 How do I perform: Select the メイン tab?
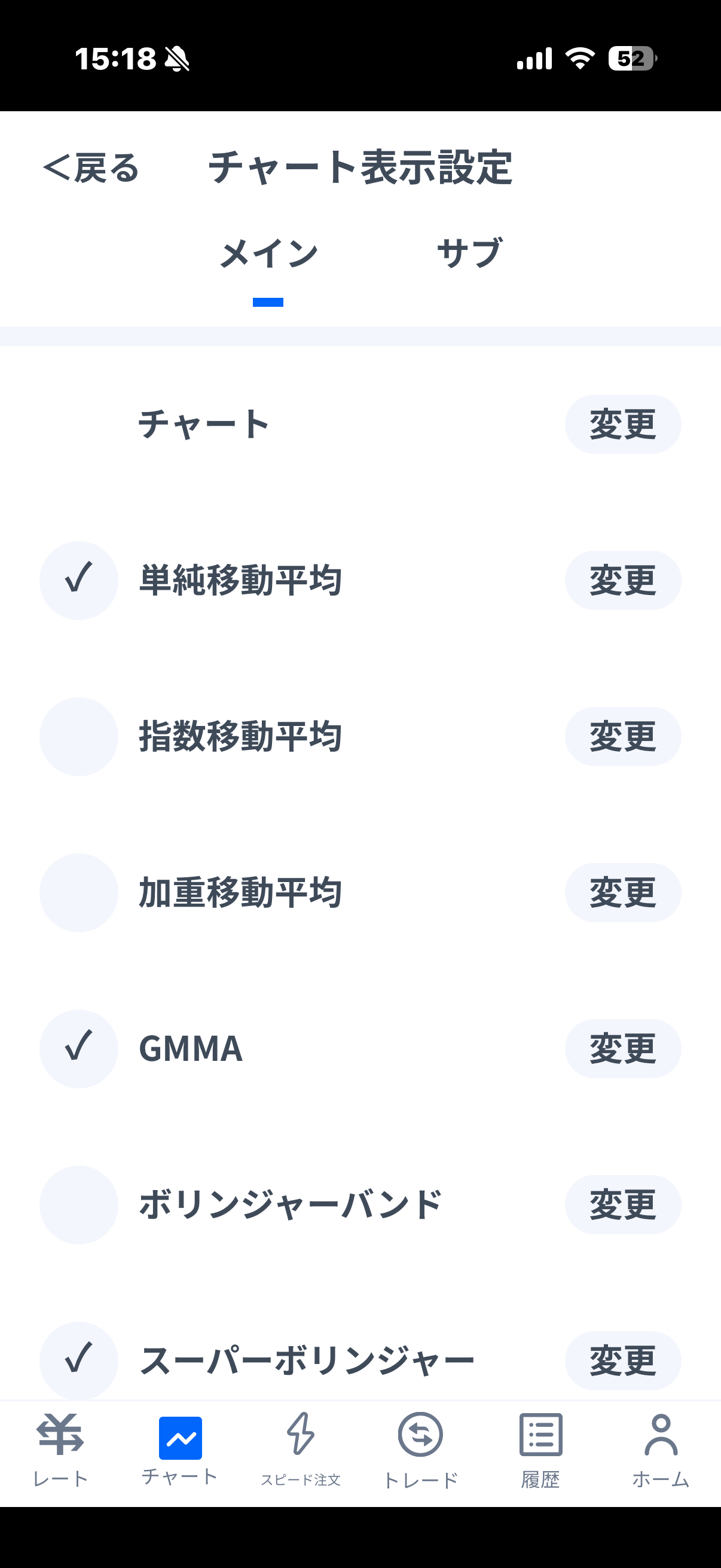tap(268, 252)
